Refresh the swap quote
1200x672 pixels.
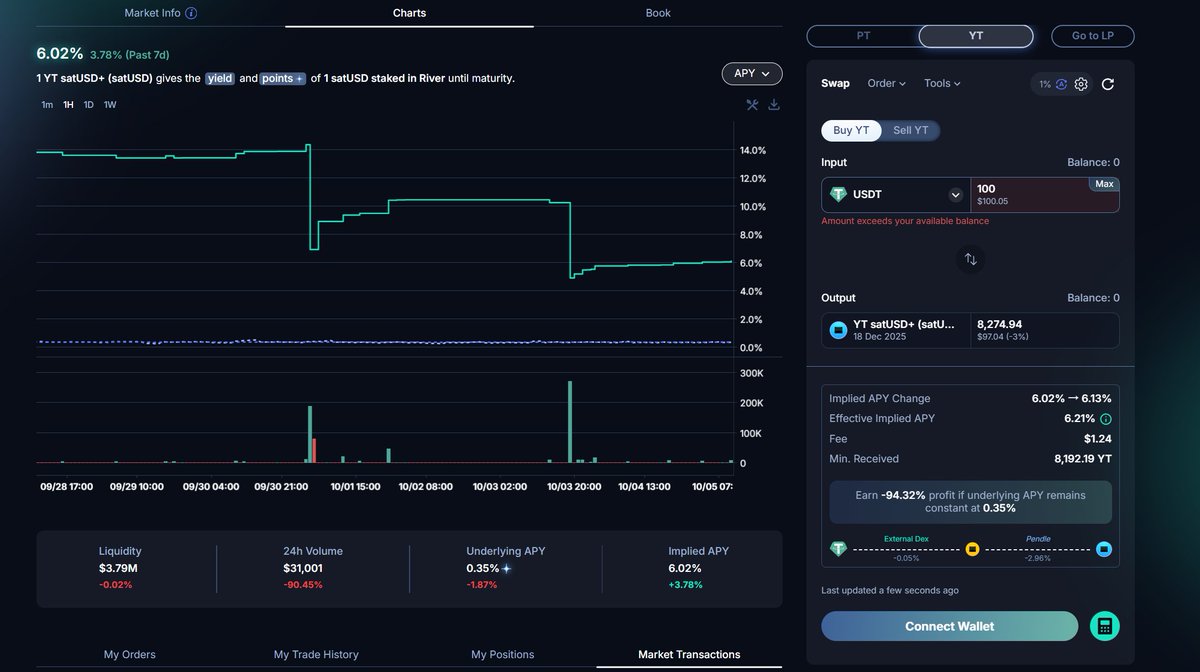pos(1108,84)
